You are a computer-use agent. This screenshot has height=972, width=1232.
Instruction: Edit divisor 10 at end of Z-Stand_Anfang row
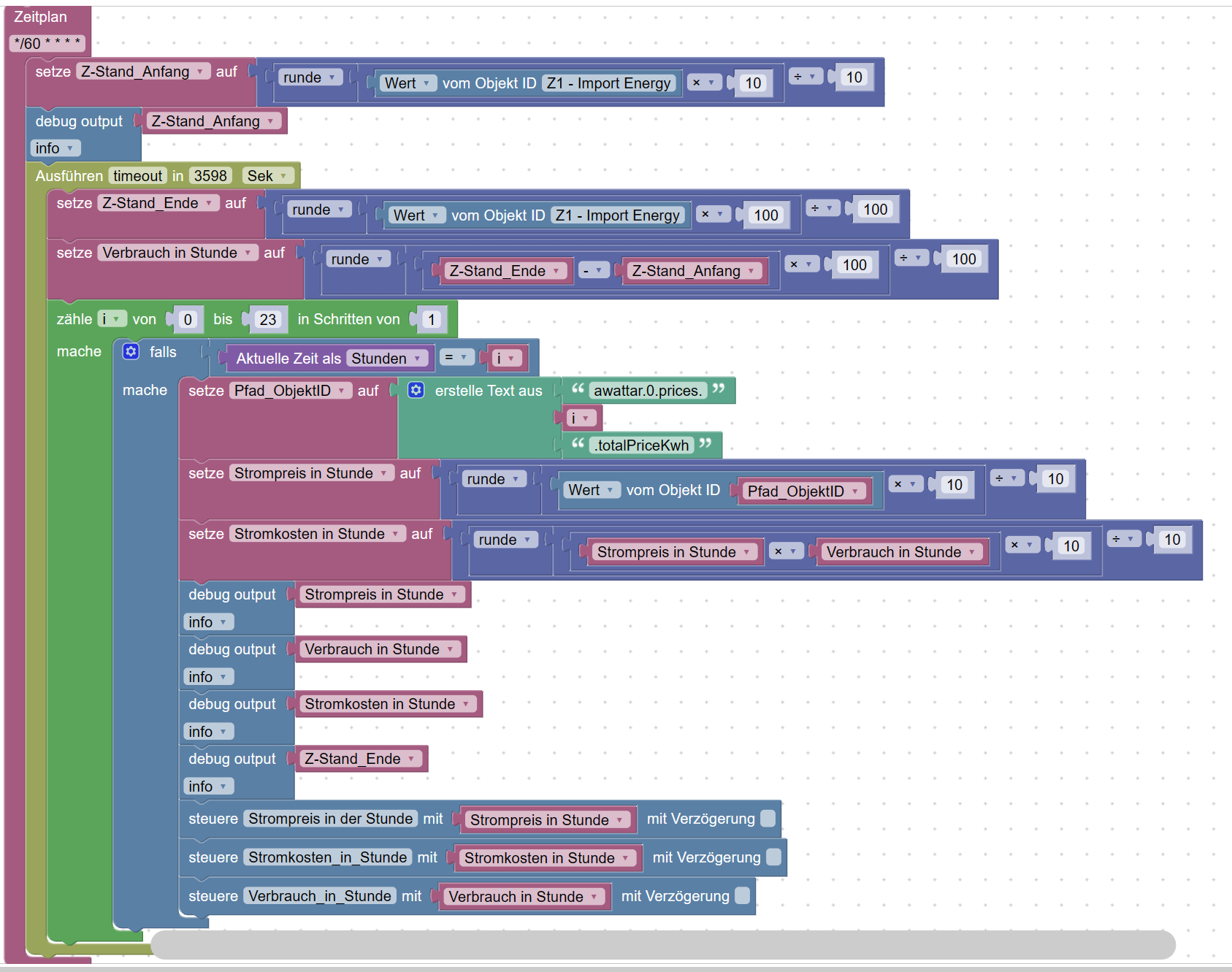click(854, 77)
